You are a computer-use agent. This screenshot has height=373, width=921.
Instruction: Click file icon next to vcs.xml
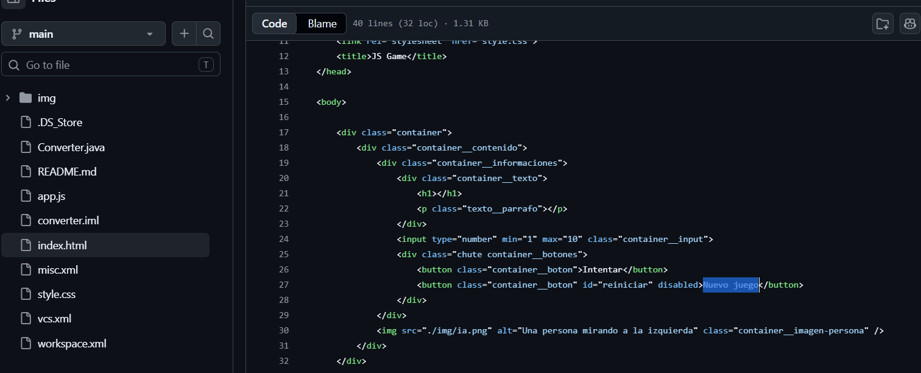pyautogui.click(x=25, y=319)
